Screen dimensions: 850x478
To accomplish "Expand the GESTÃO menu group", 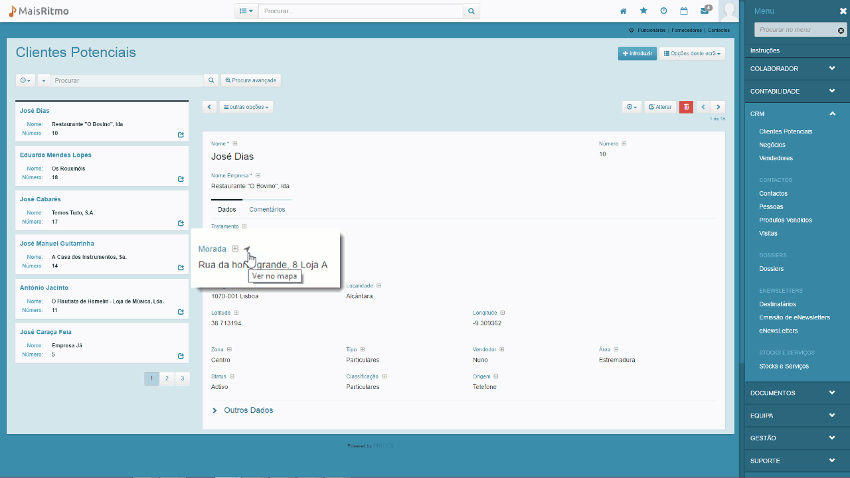I will coord(797,438).
